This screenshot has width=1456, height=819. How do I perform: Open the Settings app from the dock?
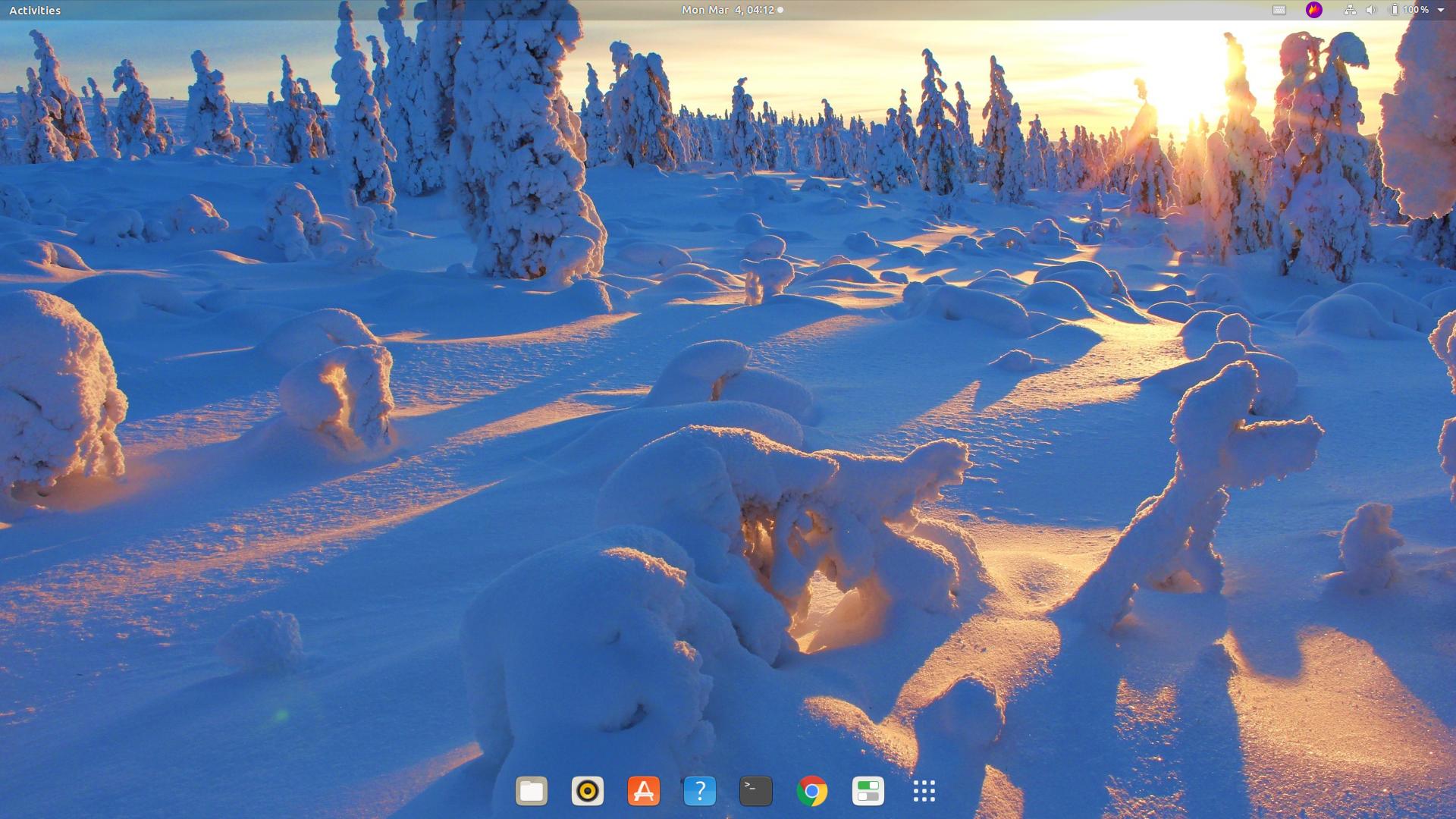[x=868, y=790]
